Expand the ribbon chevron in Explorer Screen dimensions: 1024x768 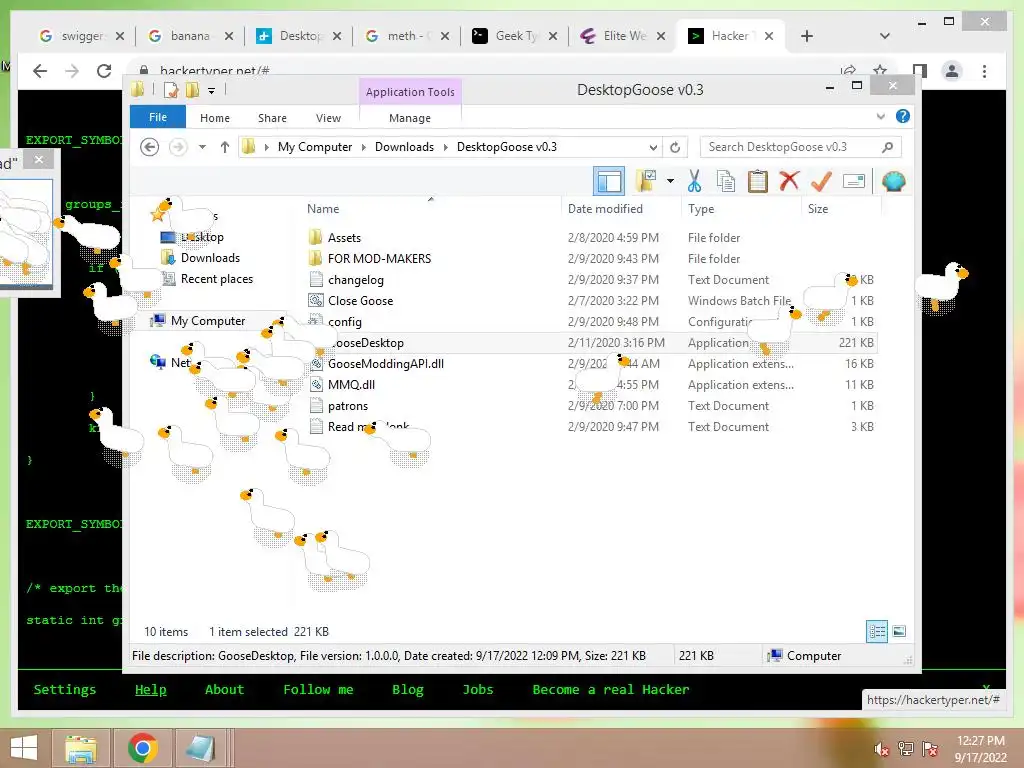click(x=880, y=117)
